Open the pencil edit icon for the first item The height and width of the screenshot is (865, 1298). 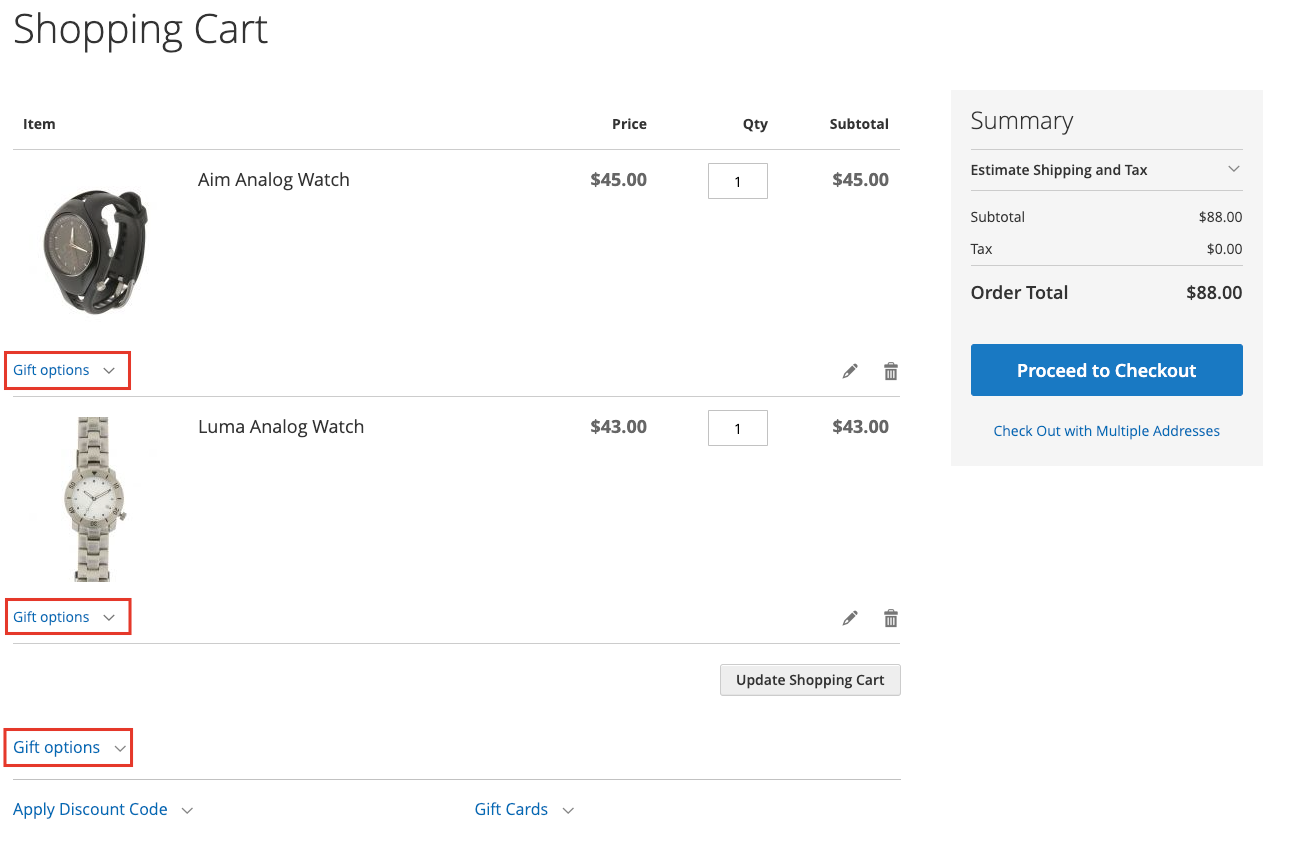click(849, 370)
